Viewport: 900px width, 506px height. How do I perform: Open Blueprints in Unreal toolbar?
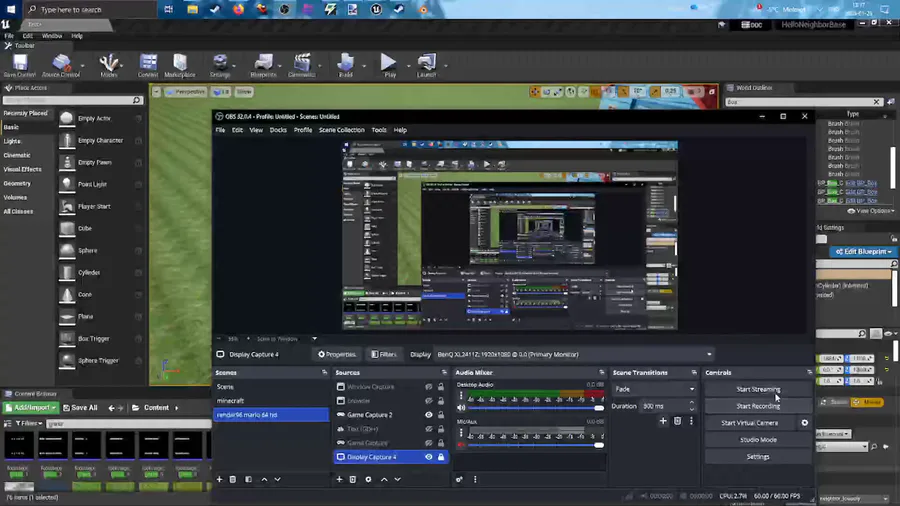[263, 65]
